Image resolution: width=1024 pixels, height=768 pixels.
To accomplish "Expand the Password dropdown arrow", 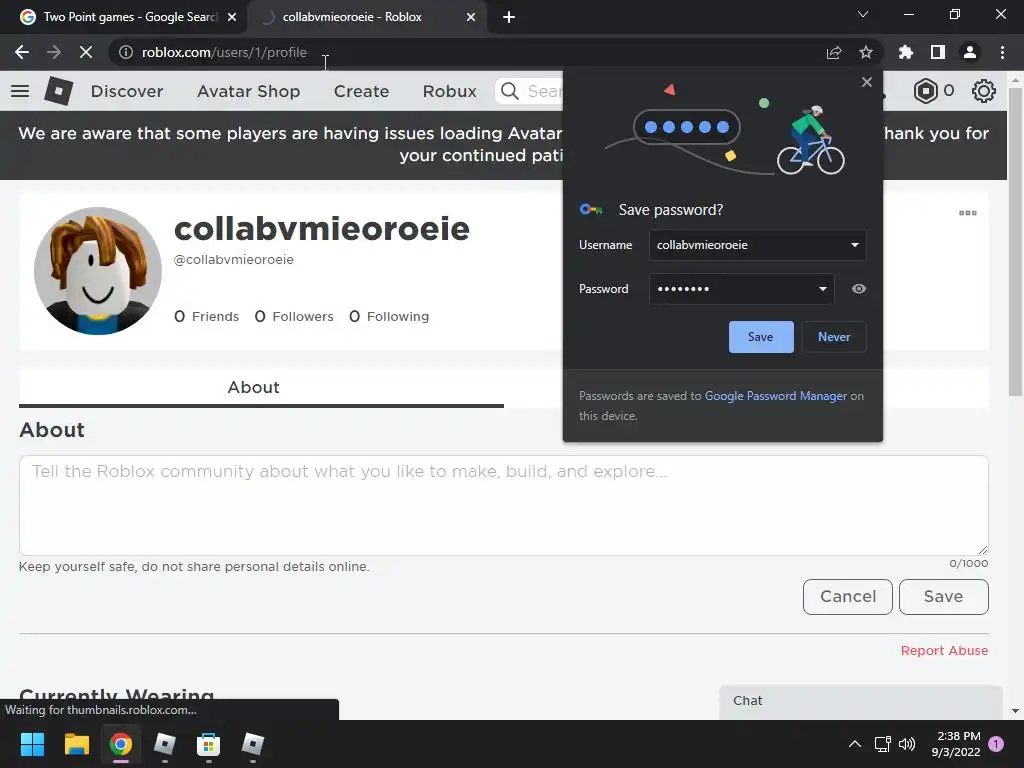I will 822,289.
